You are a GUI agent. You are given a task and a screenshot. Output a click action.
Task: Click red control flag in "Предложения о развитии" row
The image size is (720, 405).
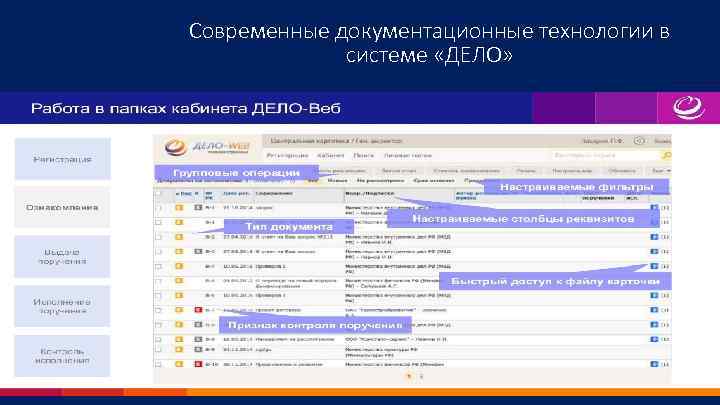point(198,364)
